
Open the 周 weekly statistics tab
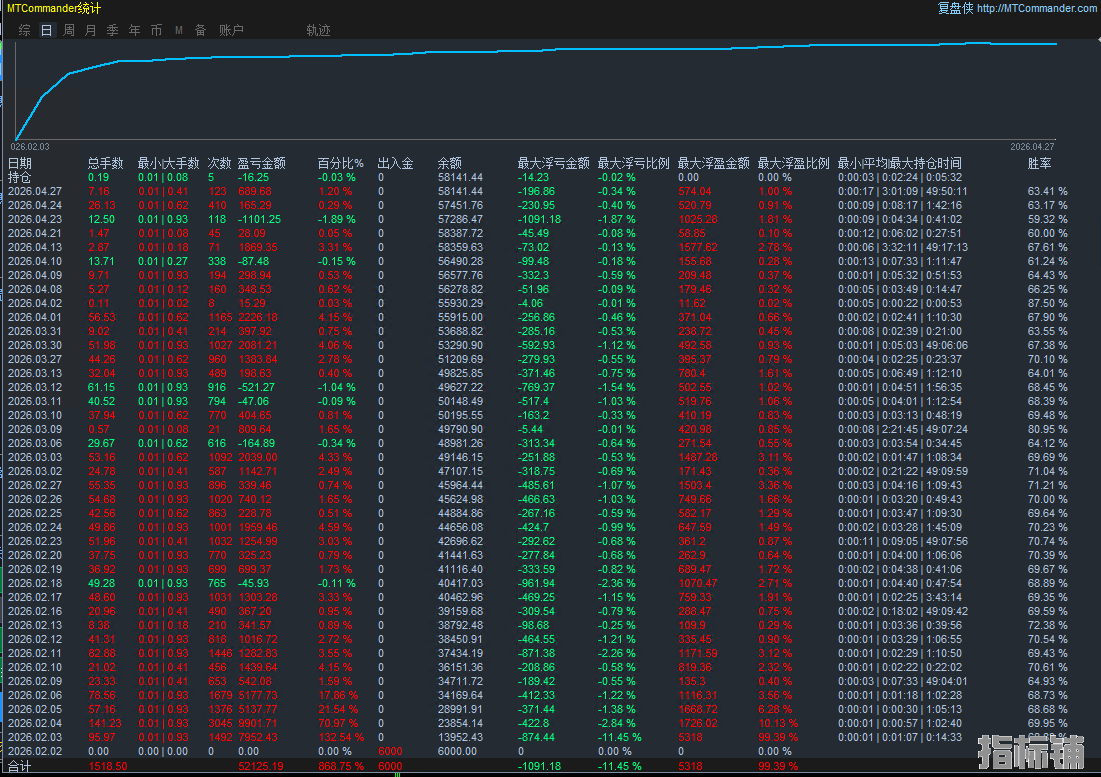click(x=69, y=30)
